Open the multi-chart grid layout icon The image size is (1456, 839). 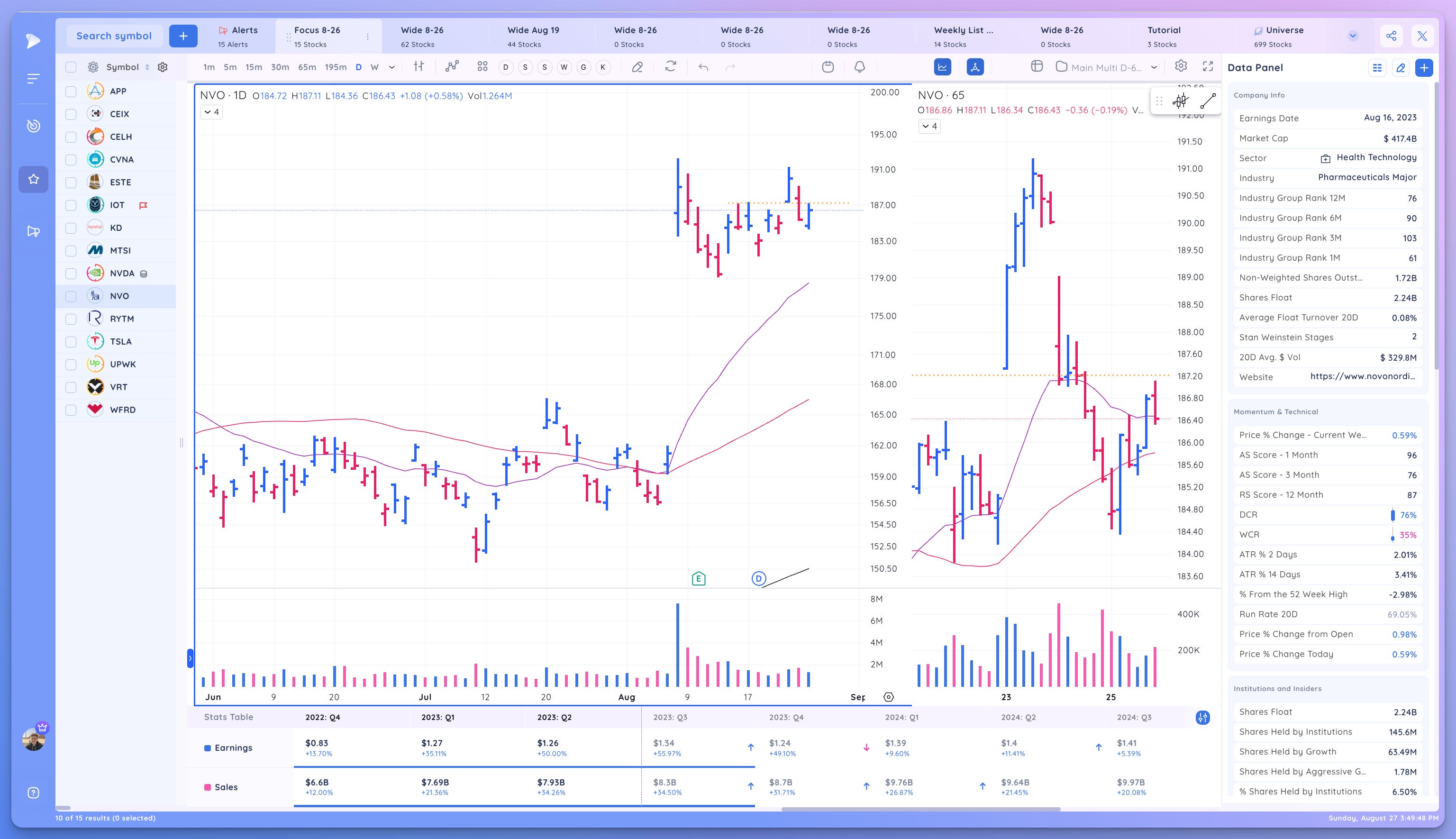(482, 67)
